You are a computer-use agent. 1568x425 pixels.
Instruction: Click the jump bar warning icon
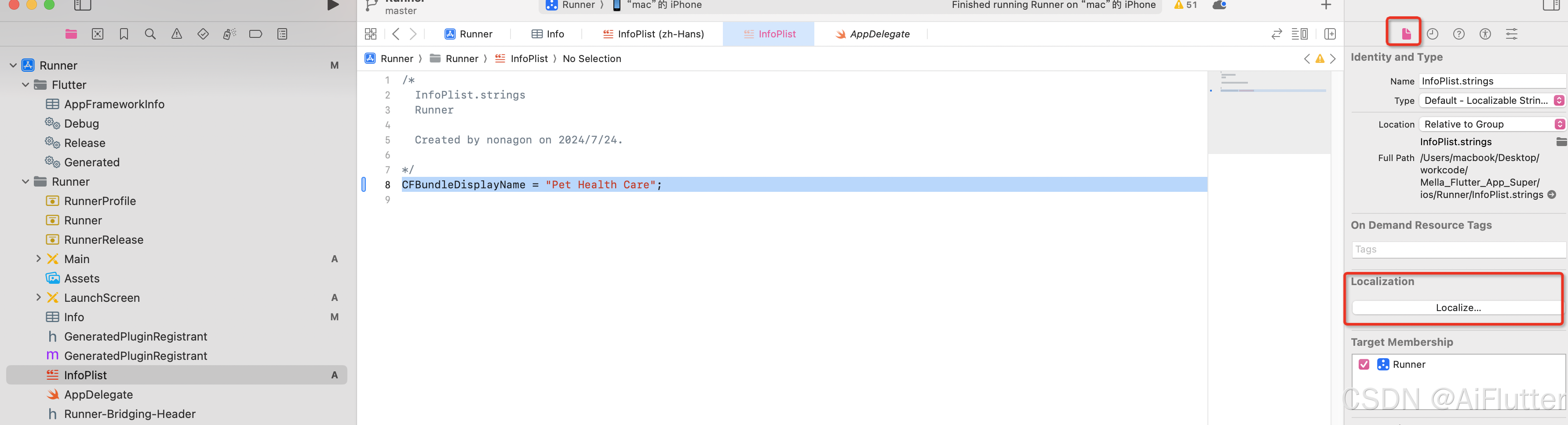(1320, 59)
